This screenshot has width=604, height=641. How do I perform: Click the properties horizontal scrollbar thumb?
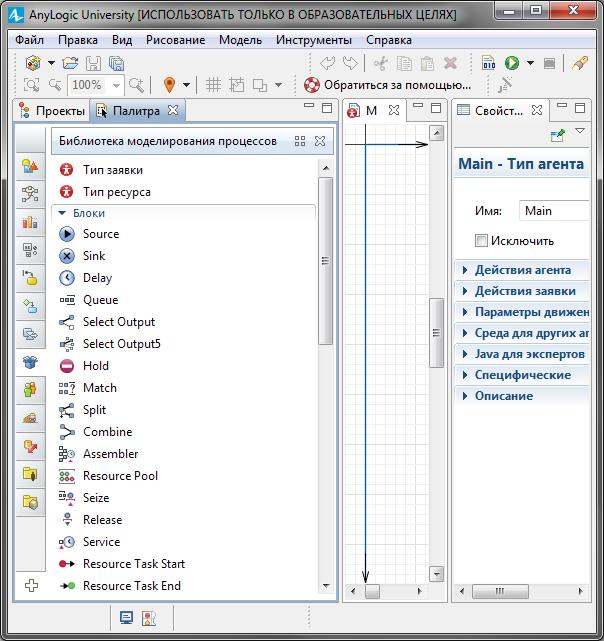coord(500,591)
